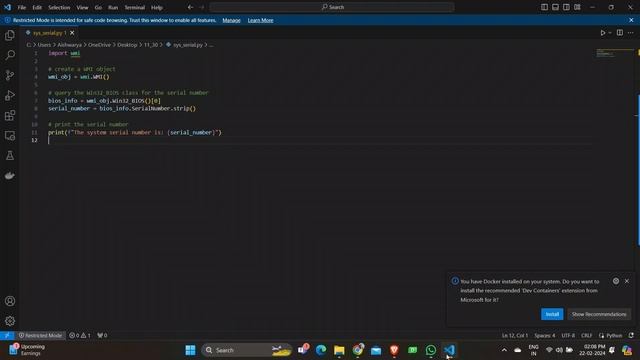Open editor More Actions ellipsis

[631, 33]
